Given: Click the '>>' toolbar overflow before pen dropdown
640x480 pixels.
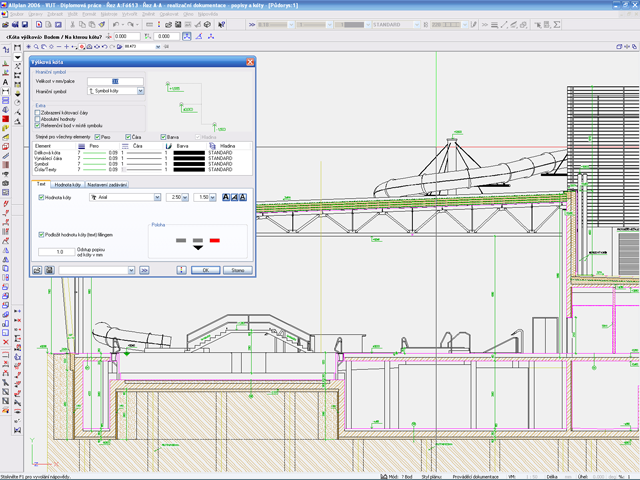Looking at the screenshot, I should coord(252,24).
